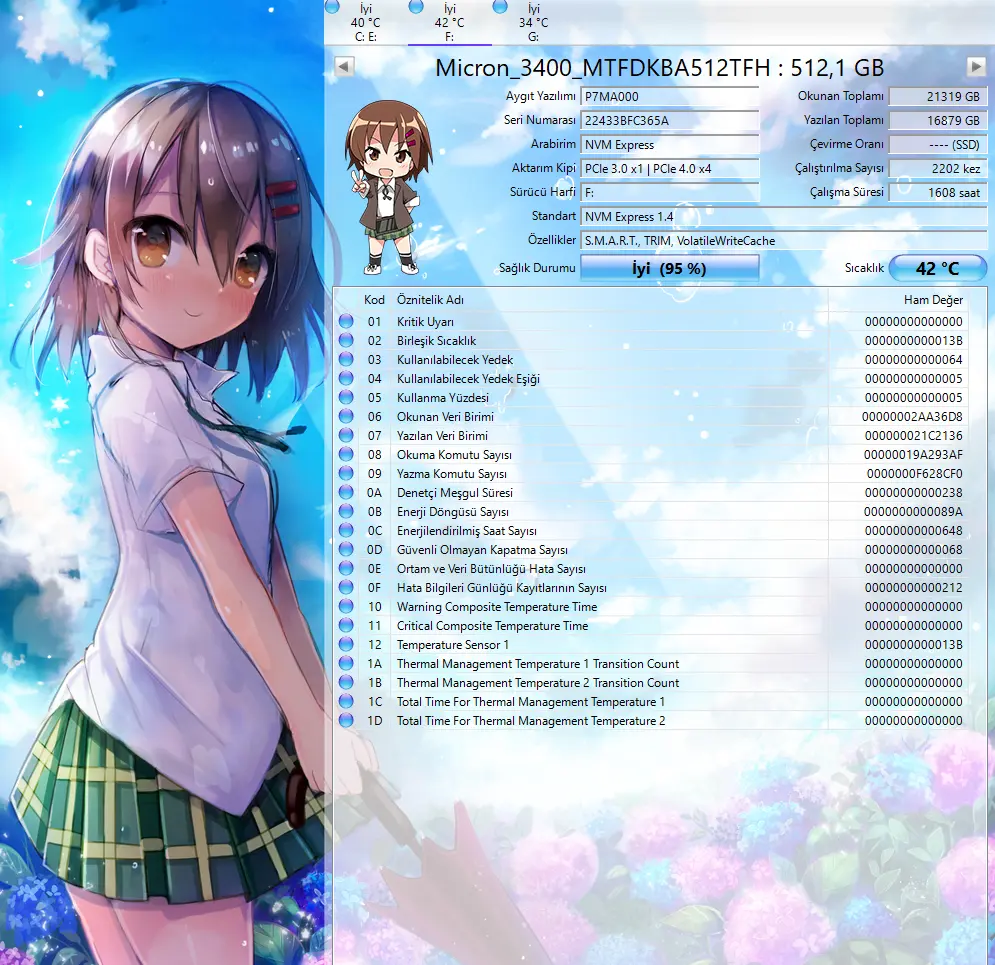Click raw value 0000000F628CF0
Viewport: 995px width, 965px height.
pyautogui.click(x=914, y=474)
